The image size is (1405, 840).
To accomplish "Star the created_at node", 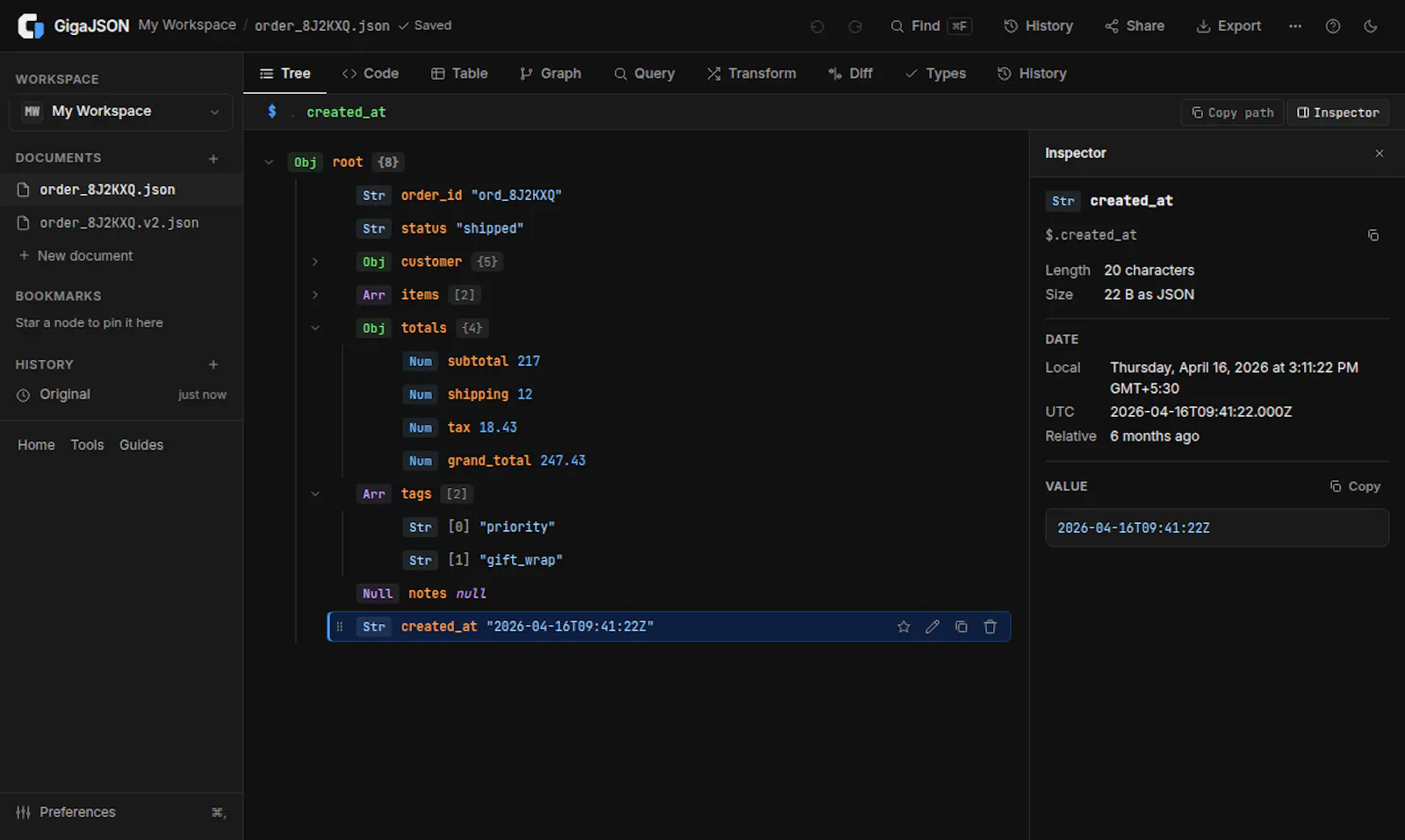I will click(x=904, y=627).
